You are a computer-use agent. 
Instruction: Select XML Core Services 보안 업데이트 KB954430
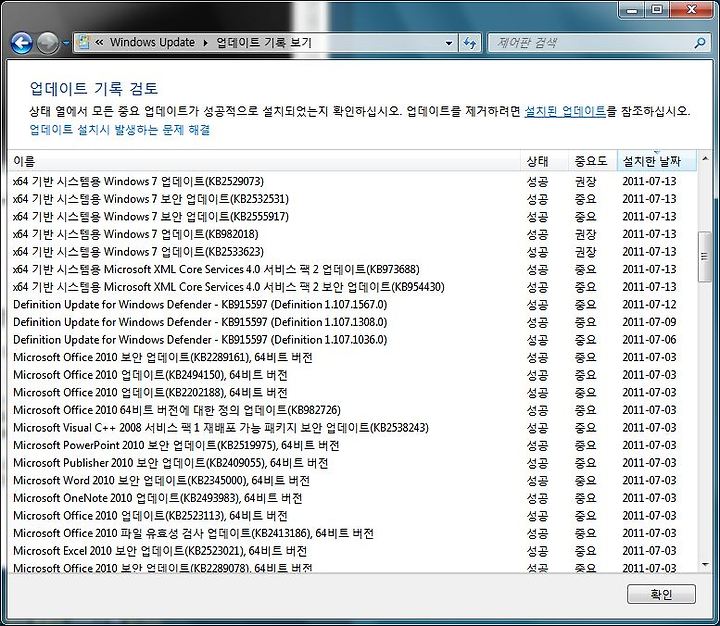click(x=351, y=287)
